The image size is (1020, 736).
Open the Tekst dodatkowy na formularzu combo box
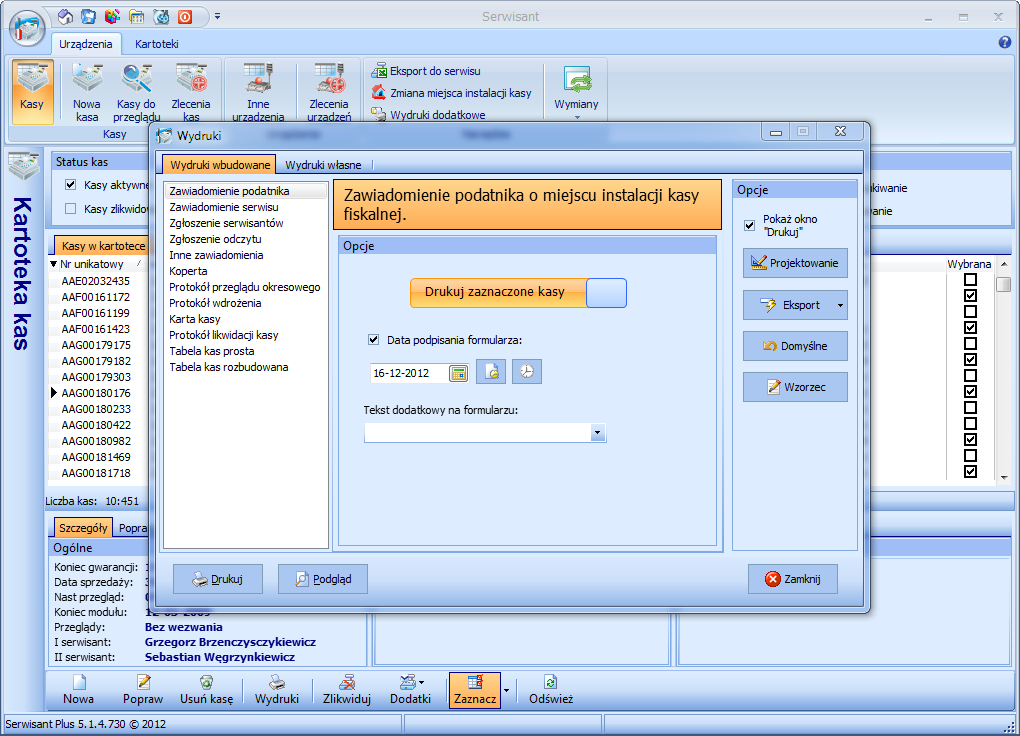[597, 433]
